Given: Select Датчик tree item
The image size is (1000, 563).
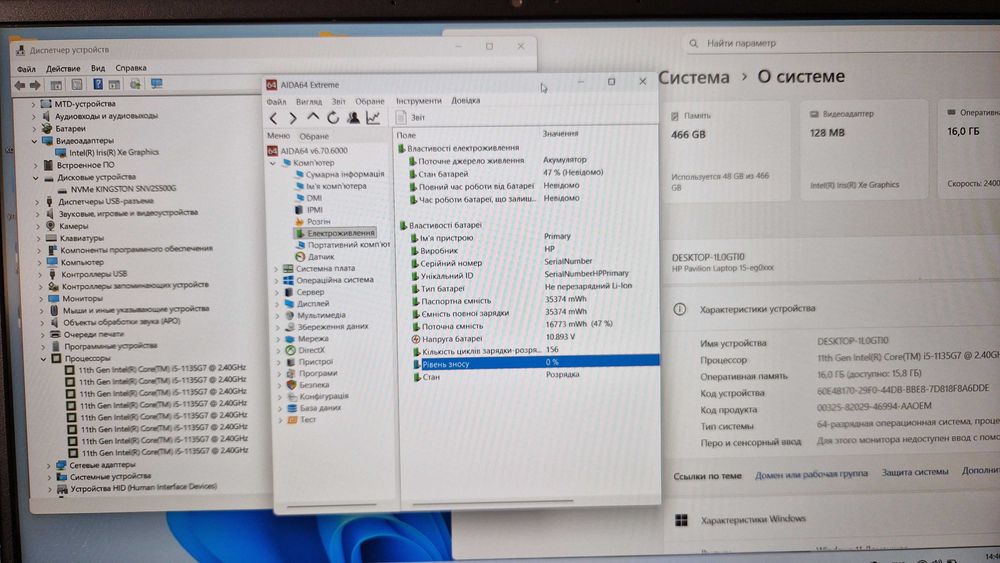Looking at the screenshot, I should click(x=314, y=257).
